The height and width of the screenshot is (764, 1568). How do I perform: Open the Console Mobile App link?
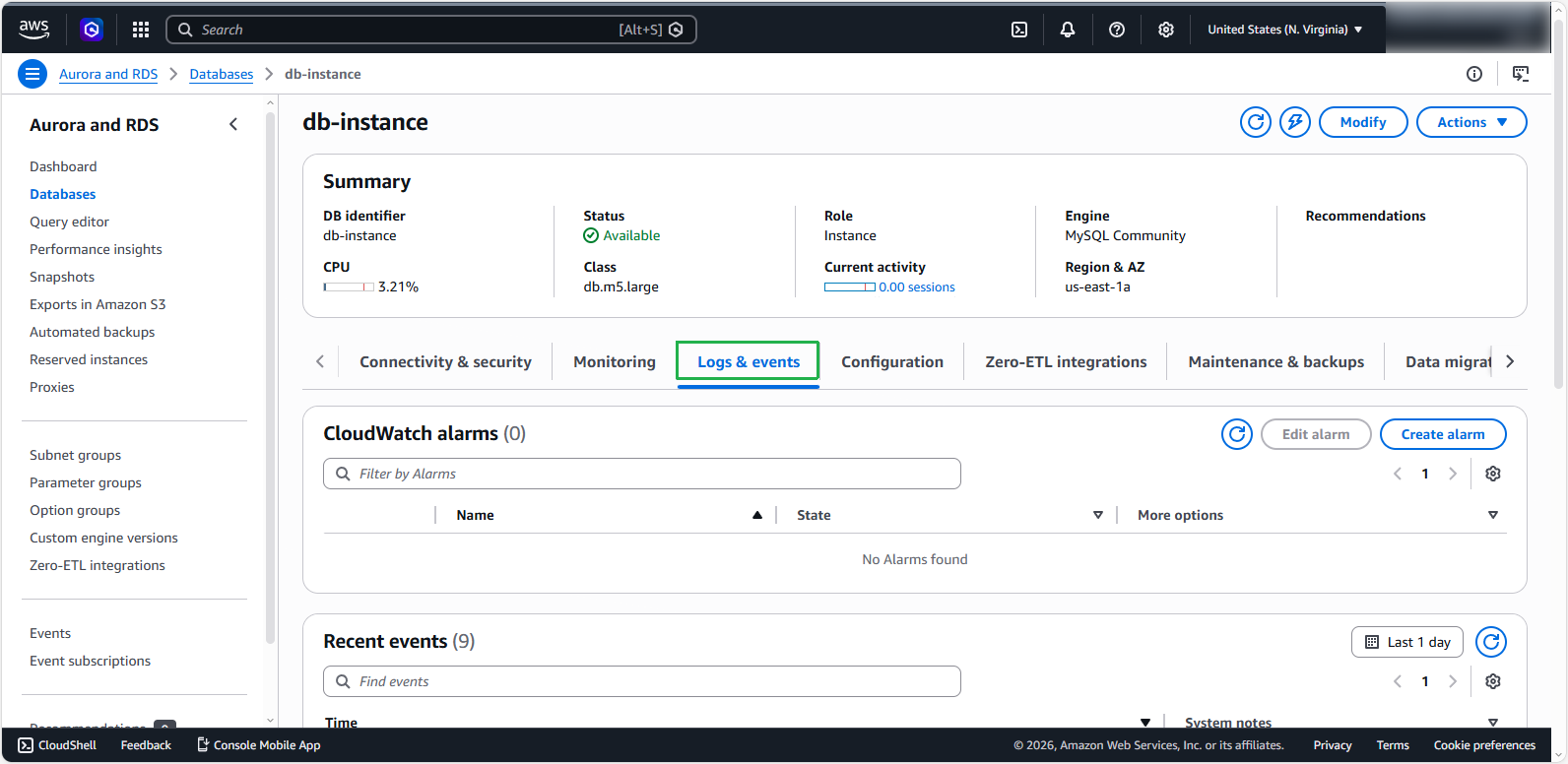[259, 745]
